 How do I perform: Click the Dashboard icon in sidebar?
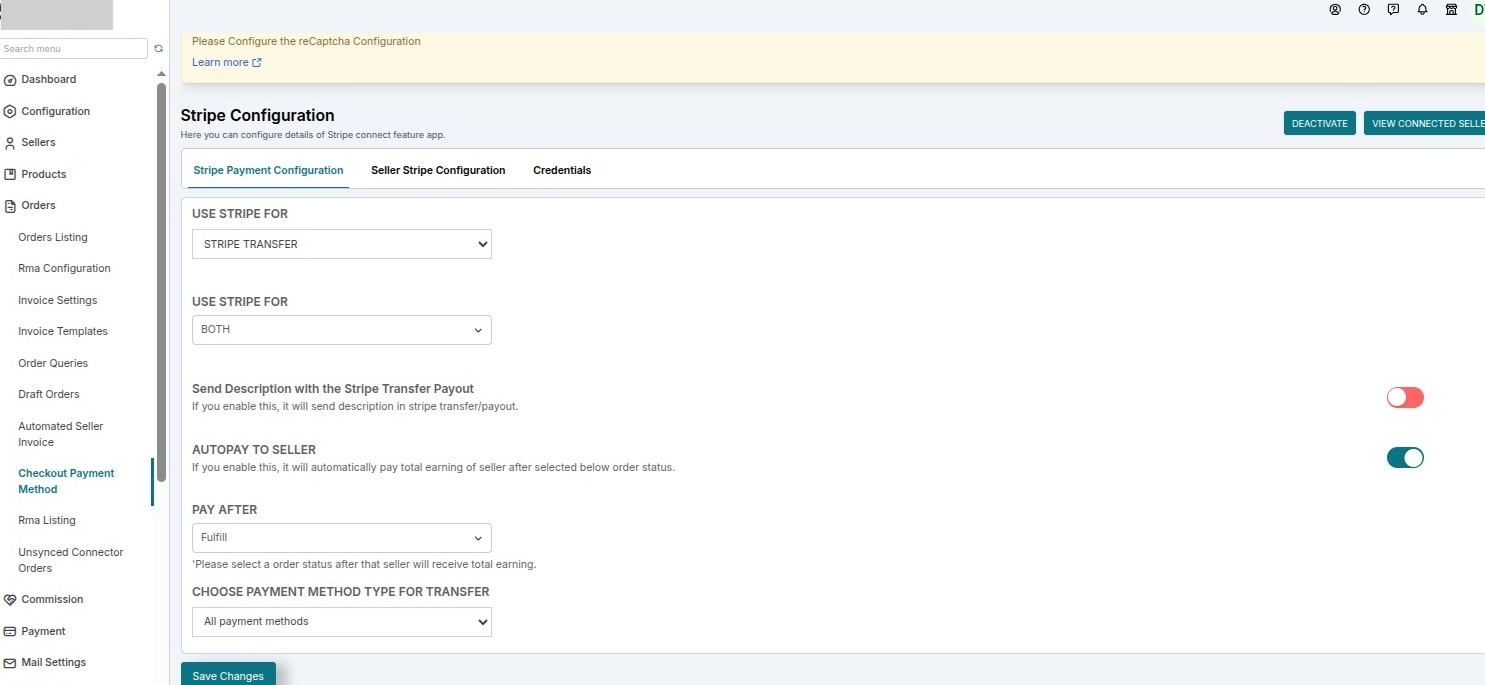coord(10,80)
